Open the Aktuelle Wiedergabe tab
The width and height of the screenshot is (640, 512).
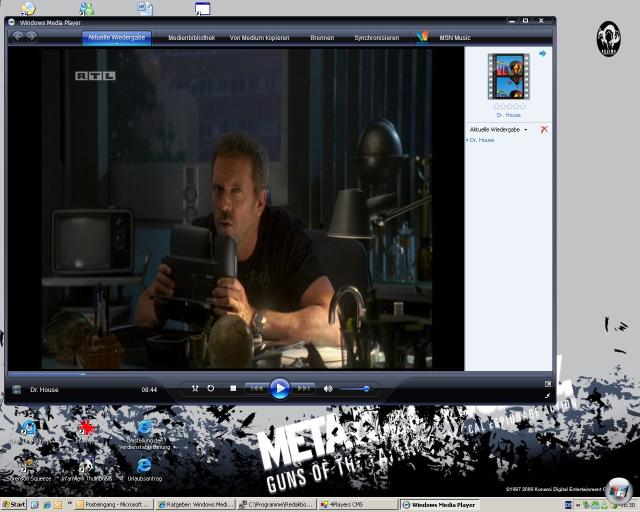click(116, 38)
